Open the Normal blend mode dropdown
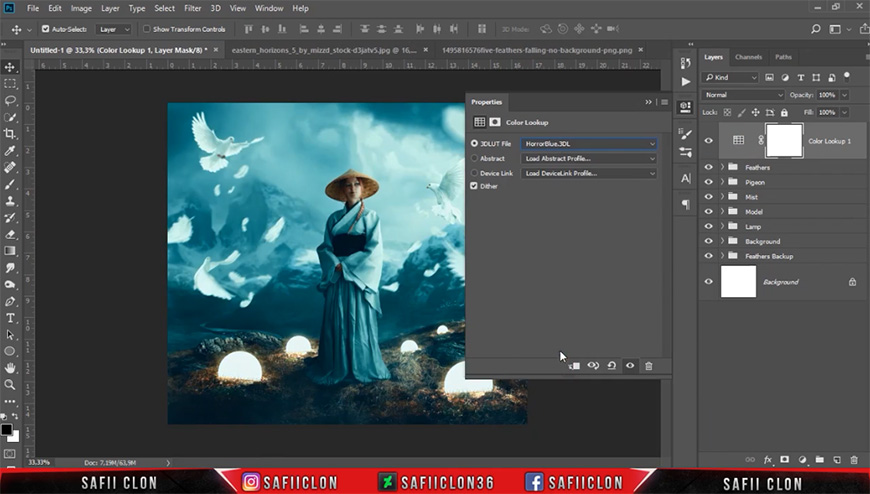Screen dimensions: 870x494 click(743, 95)
